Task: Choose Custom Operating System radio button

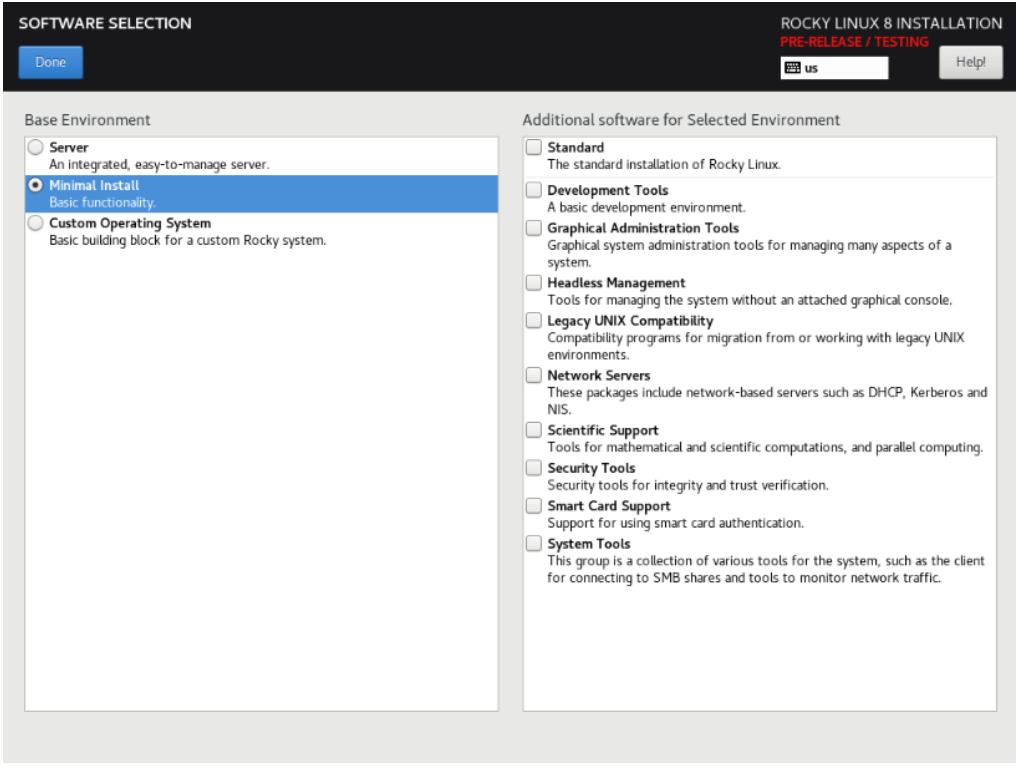Action: tap(36, 223)
